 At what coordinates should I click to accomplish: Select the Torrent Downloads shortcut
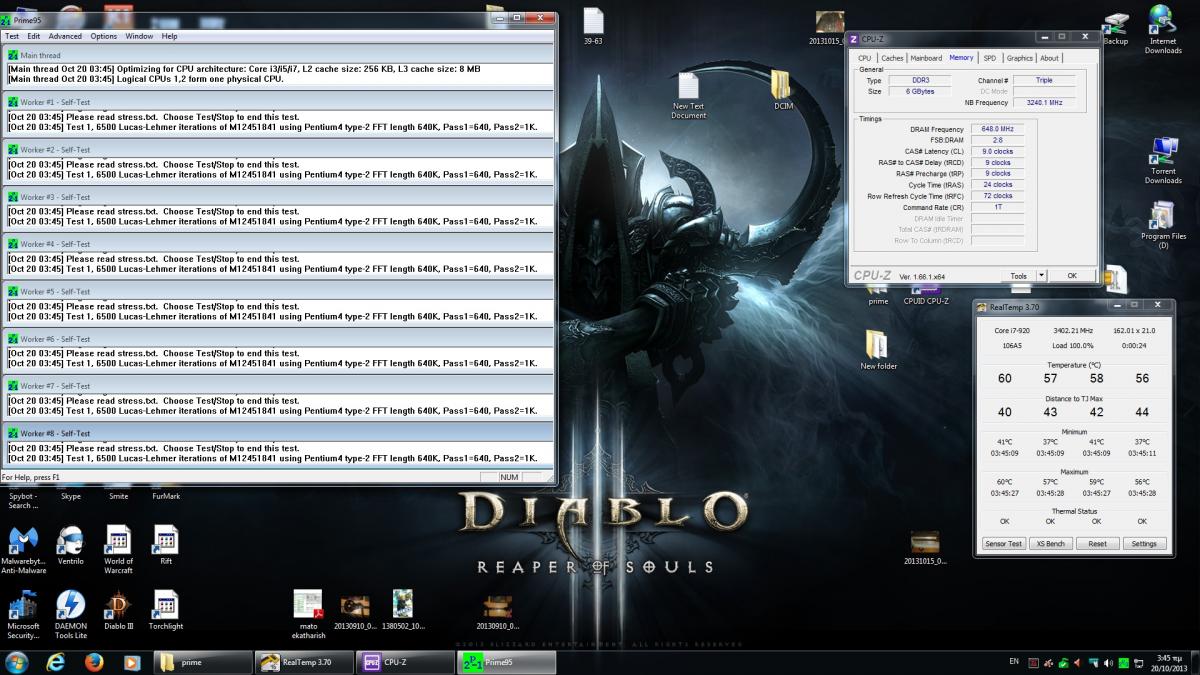coord(1163,160)
